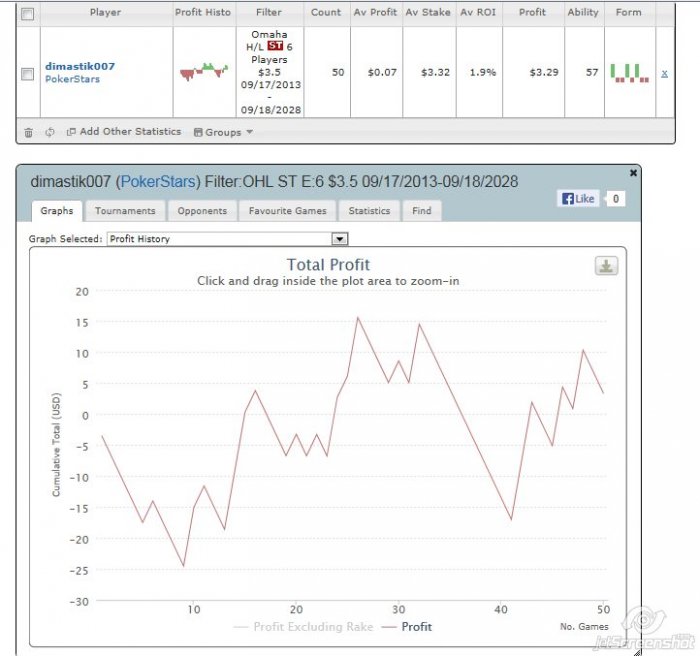Click the 57 ability value

pyautogui.click(x=592, y=72)
